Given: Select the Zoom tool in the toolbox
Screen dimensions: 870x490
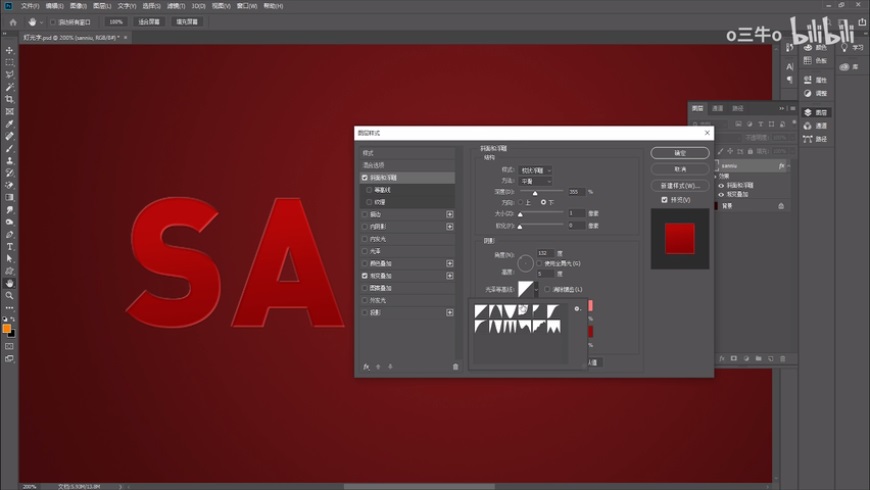Looking at the screenshot, I should pos(10,295).
